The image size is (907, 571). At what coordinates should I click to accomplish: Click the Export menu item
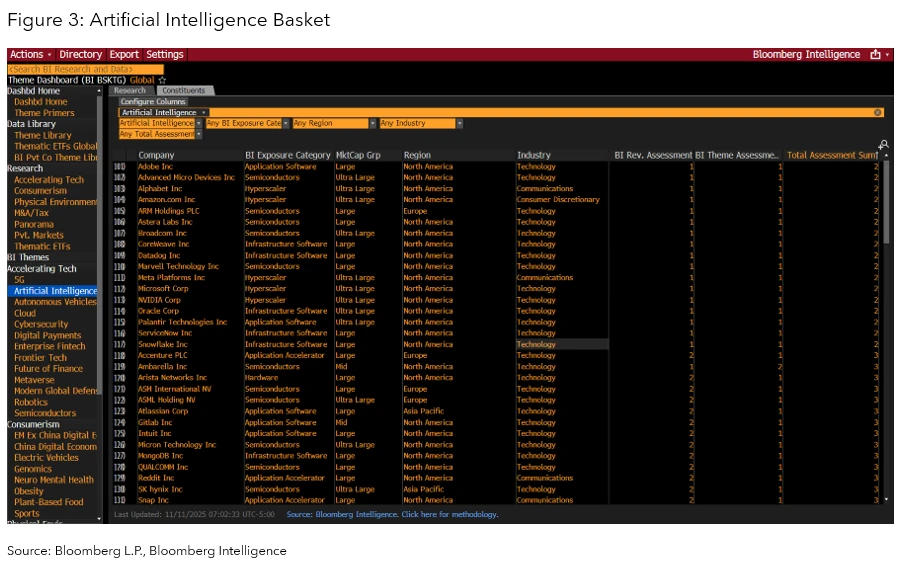124,54
